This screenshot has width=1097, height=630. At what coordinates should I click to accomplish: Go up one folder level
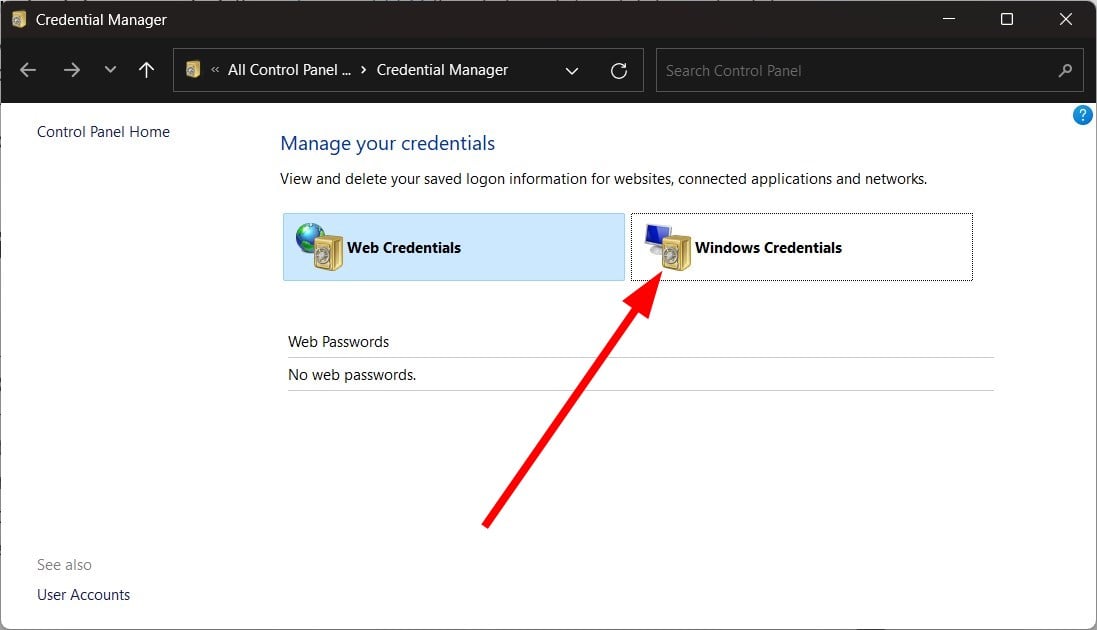tap(147, 70)
